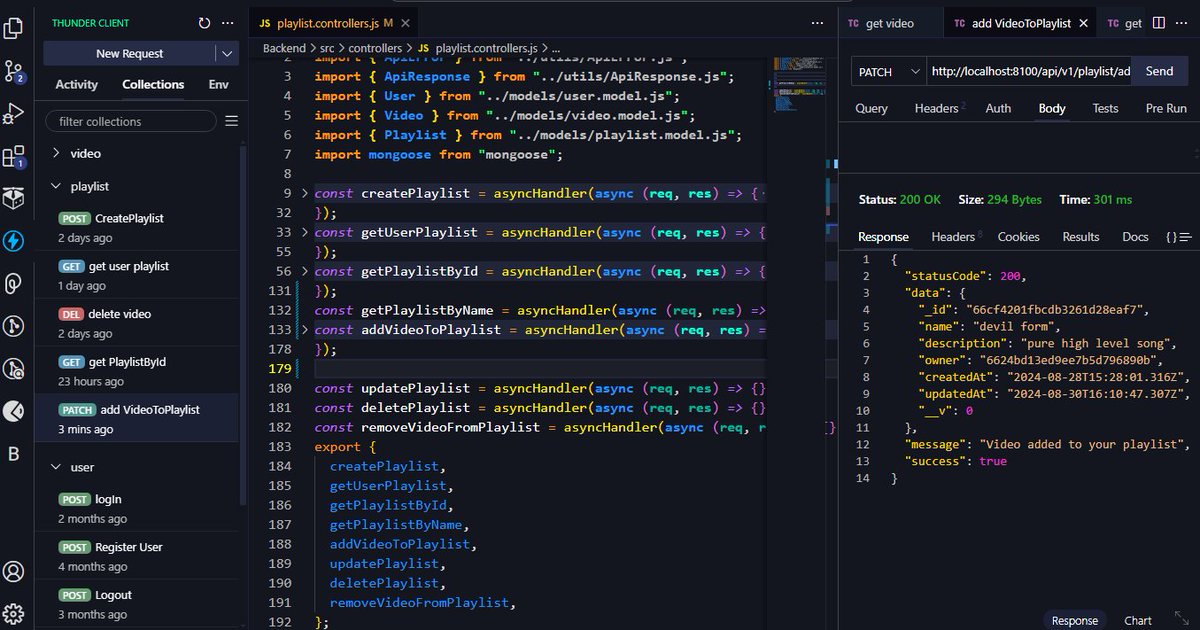Click the B icon in activity bar

click(x=14, y=454)
